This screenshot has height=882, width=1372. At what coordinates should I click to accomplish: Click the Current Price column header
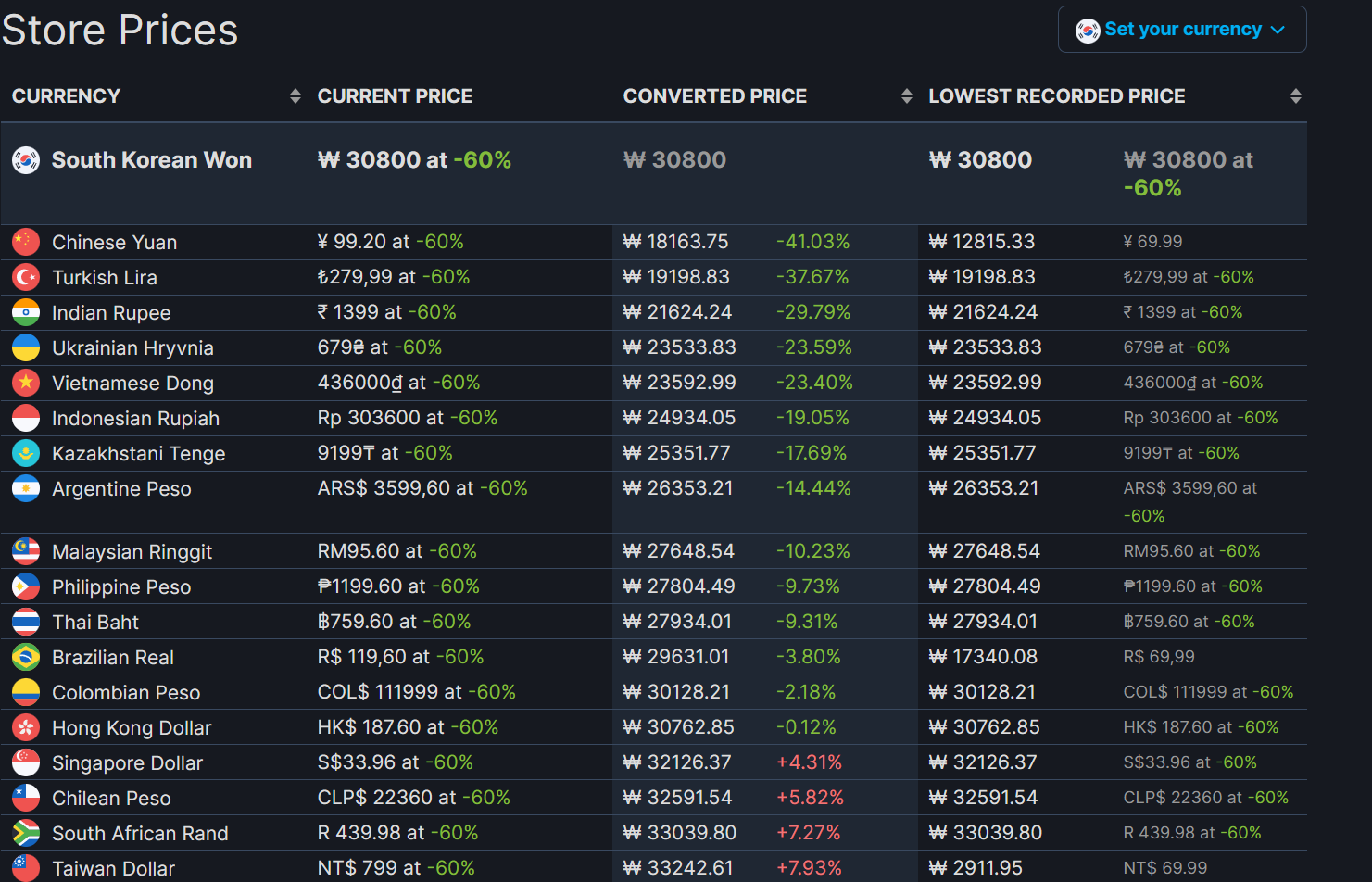(395, 96)
